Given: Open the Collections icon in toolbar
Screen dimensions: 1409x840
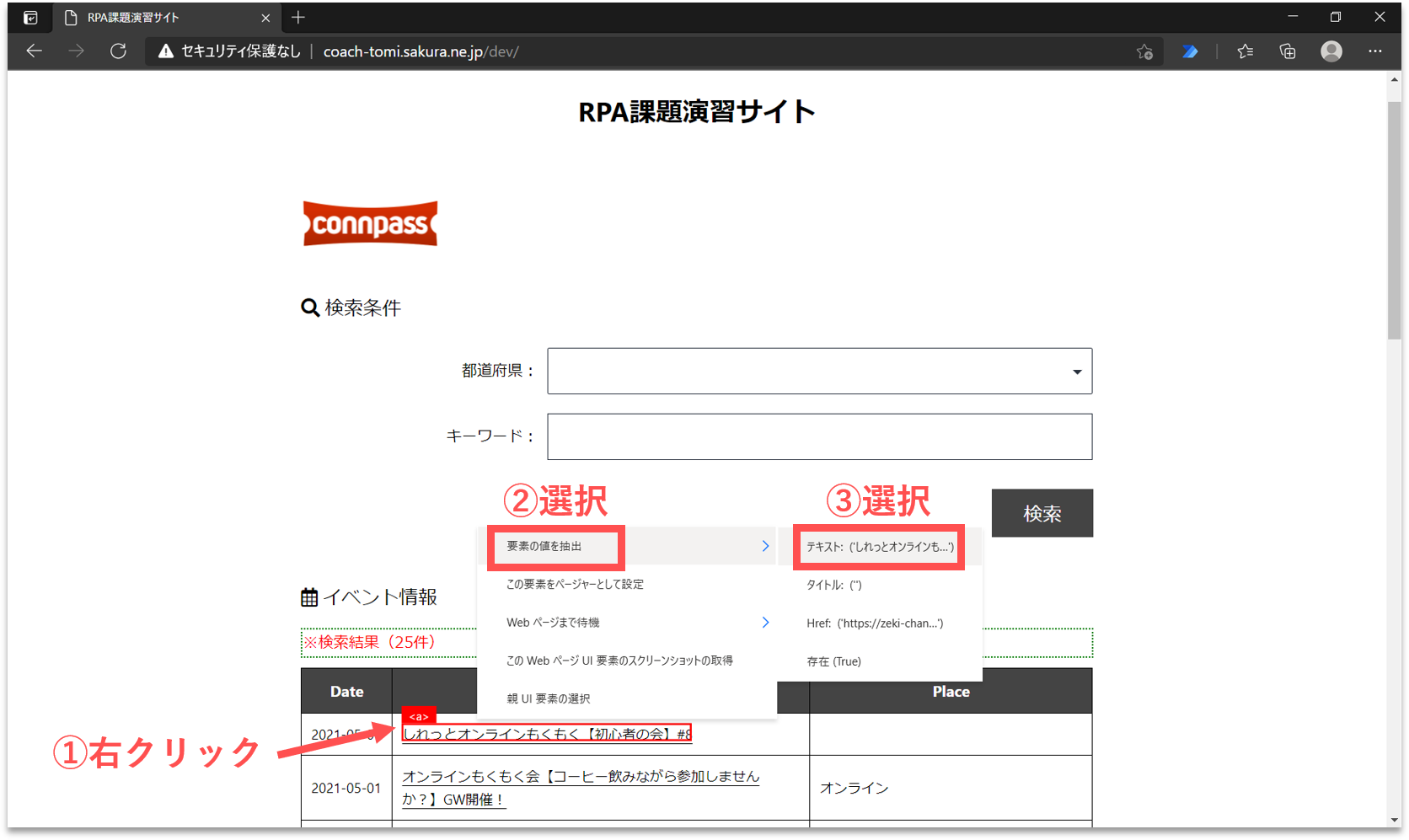Looking at the screenshot, I should 1288,51.
